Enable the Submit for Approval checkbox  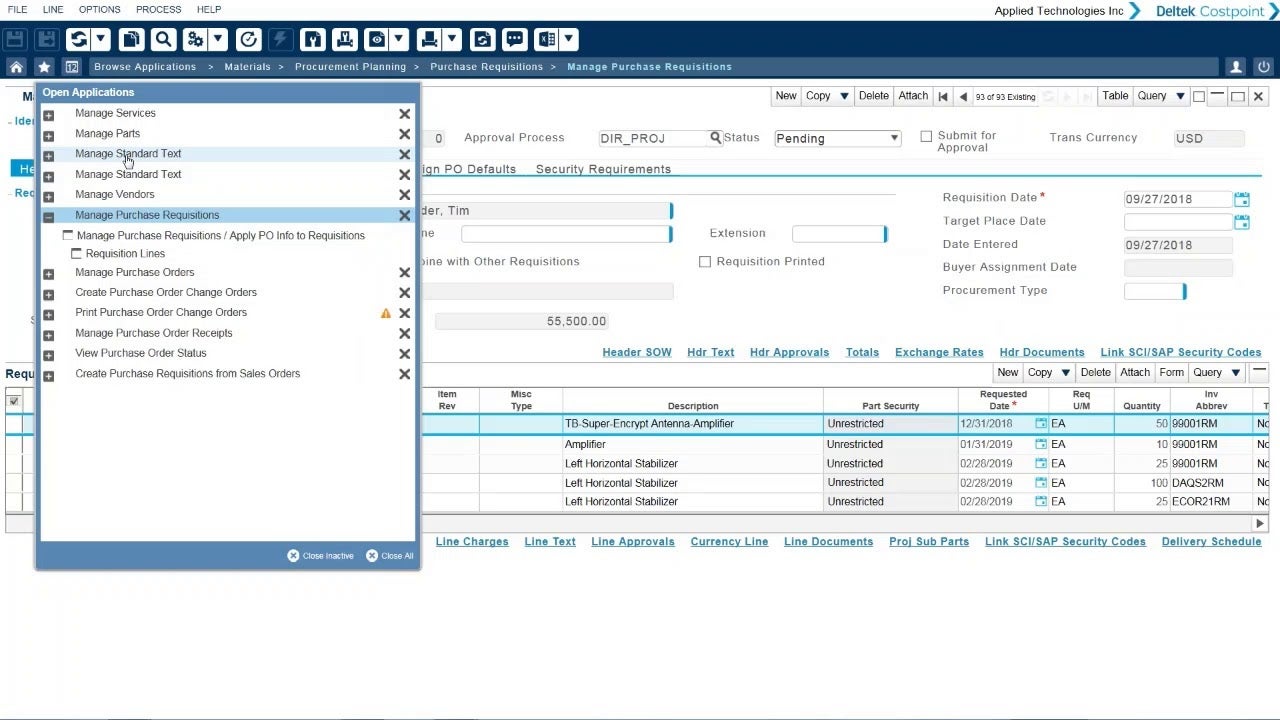pyautogui.click(x=926, y=136)
